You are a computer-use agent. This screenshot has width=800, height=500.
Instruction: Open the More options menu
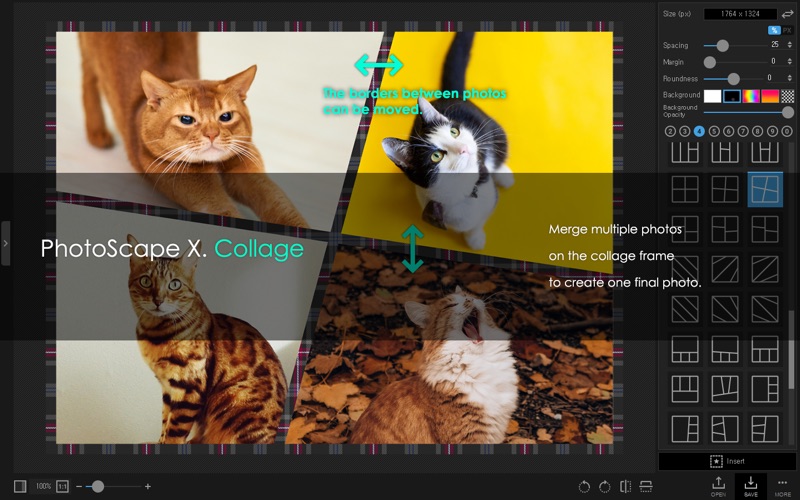tap(783, 486)
